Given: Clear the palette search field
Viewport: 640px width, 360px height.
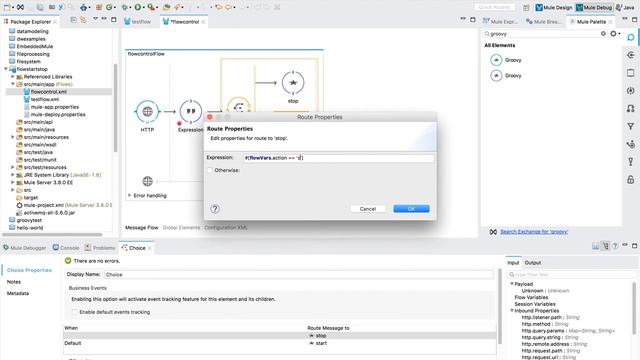Looking at the screenshot, I should point(603,34).
